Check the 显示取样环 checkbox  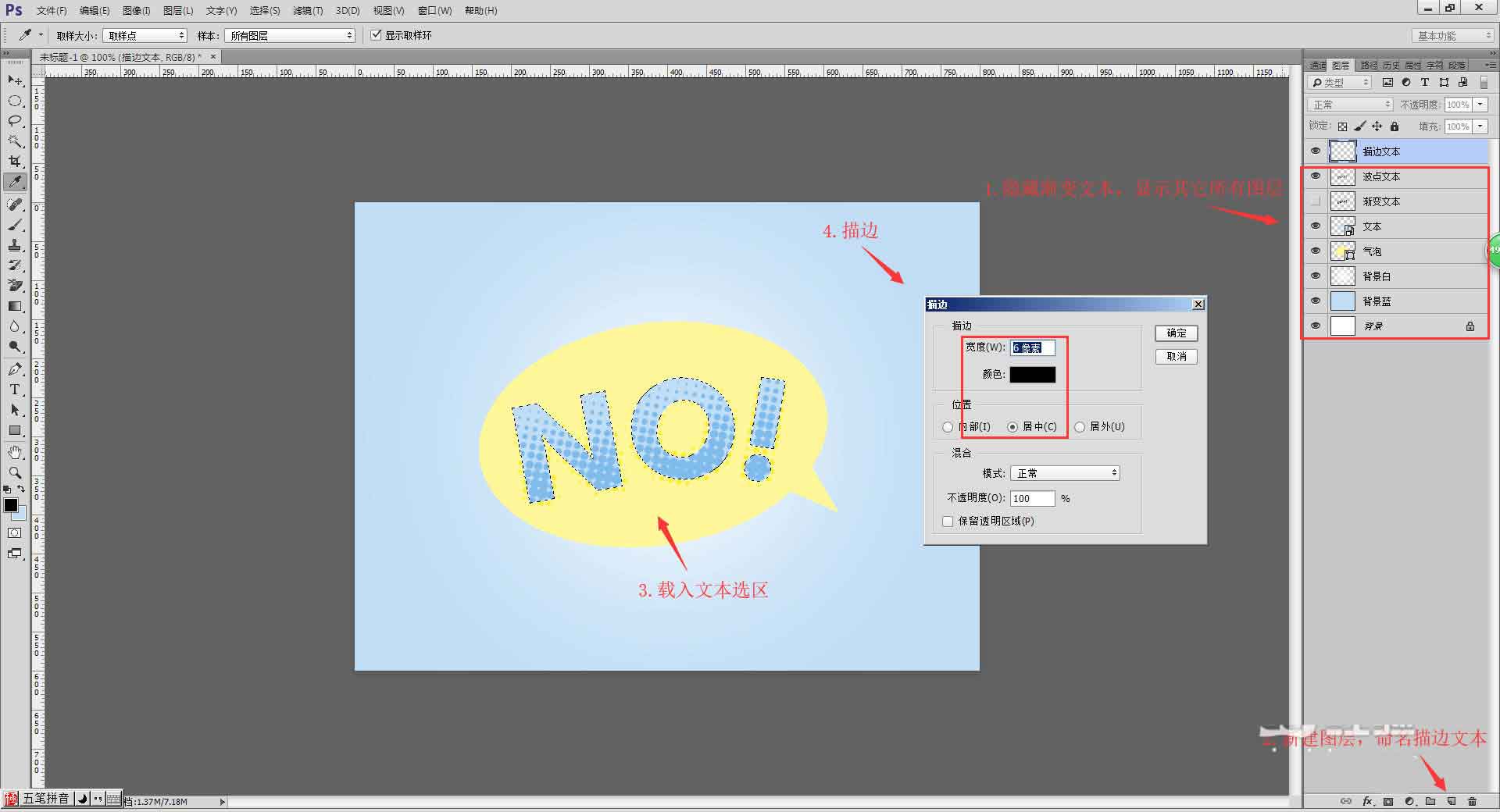click(377, 35)
